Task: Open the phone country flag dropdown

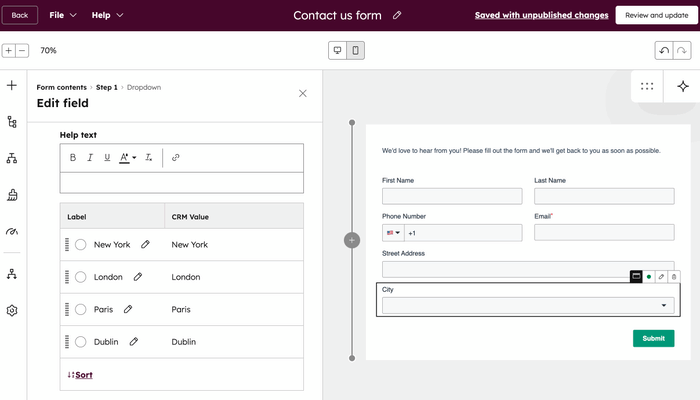Action: click(x=393, y=233)
